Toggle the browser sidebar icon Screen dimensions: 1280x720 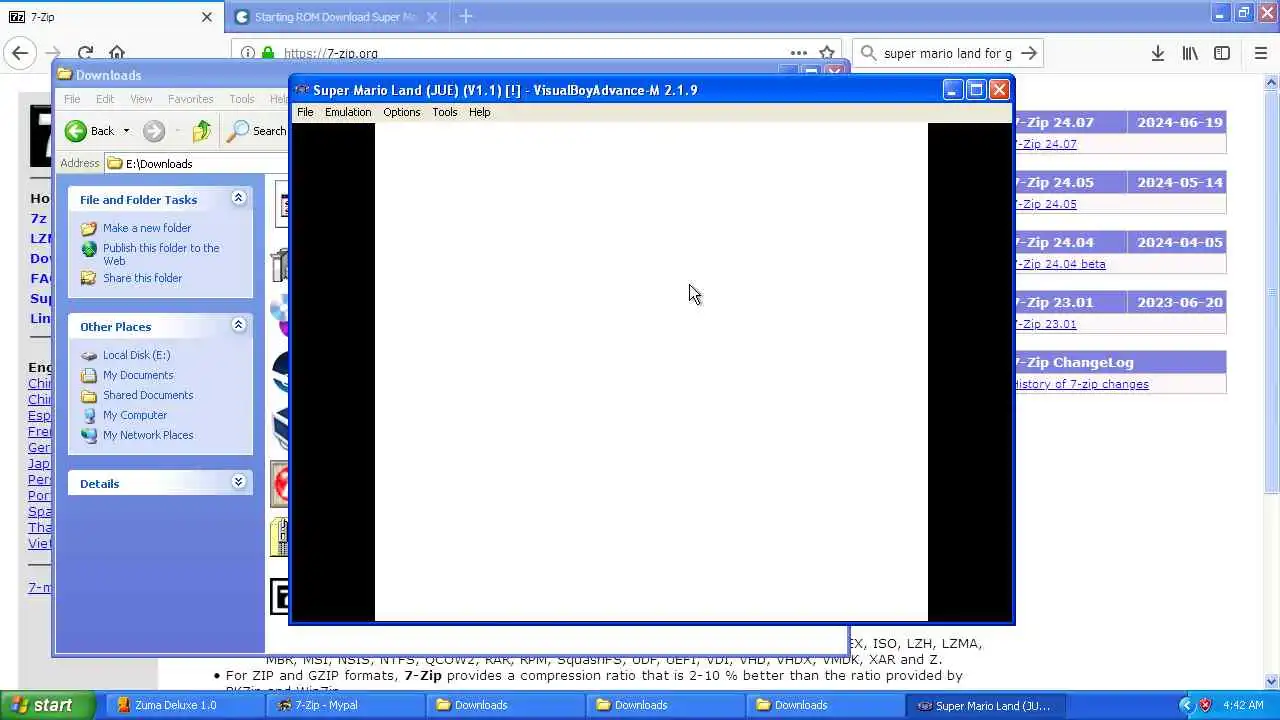(x=1222, y=53)
